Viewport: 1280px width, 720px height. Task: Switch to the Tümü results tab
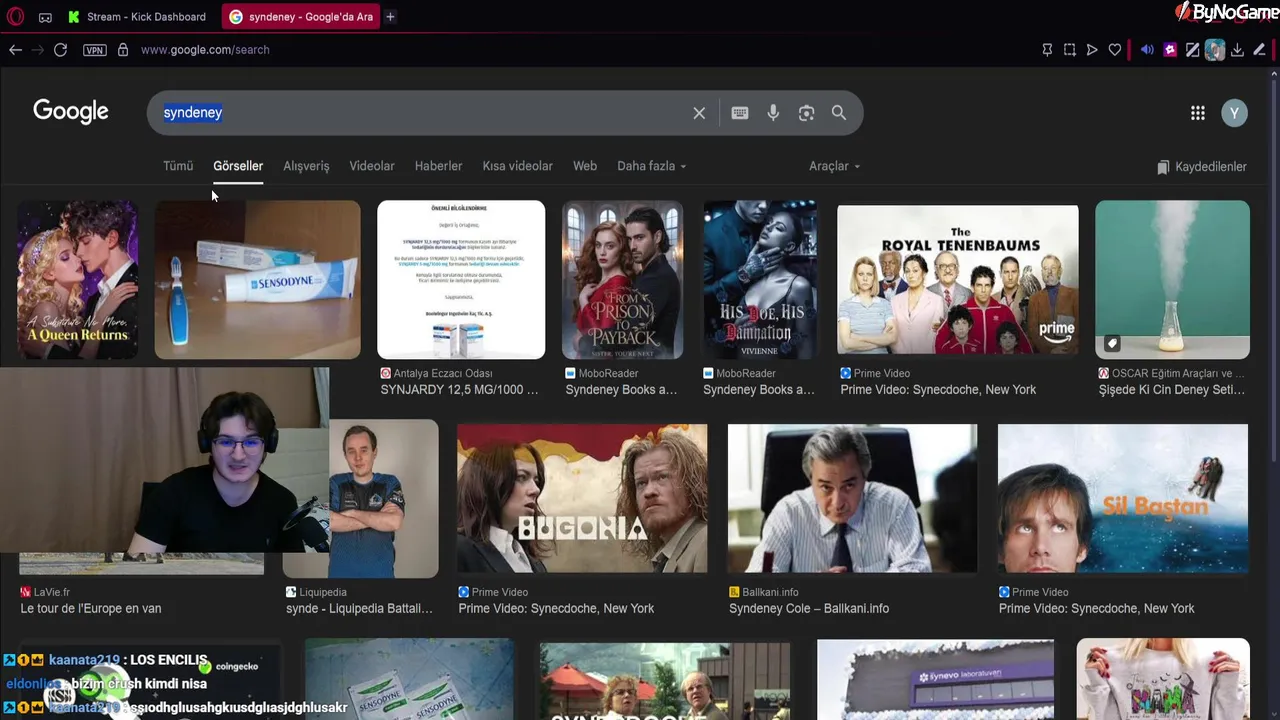(x=178, y=166)
